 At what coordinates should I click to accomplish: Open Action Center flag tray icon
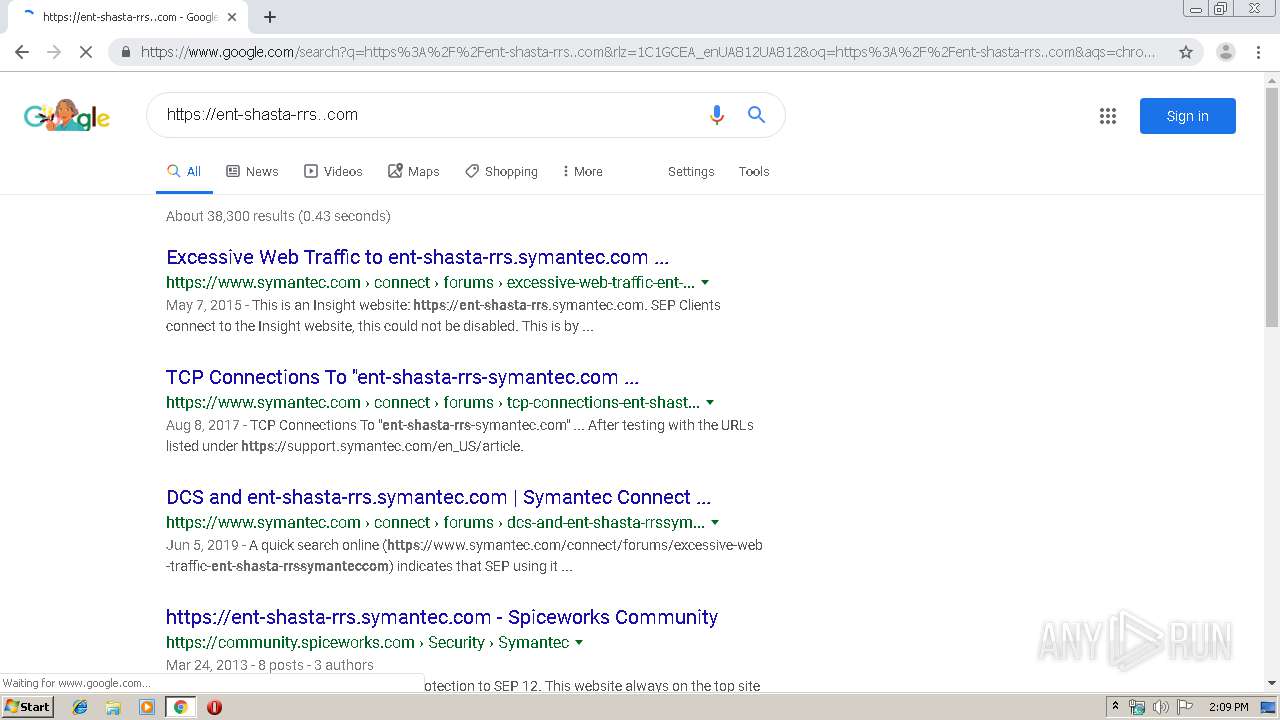[x=1185, y=707]
